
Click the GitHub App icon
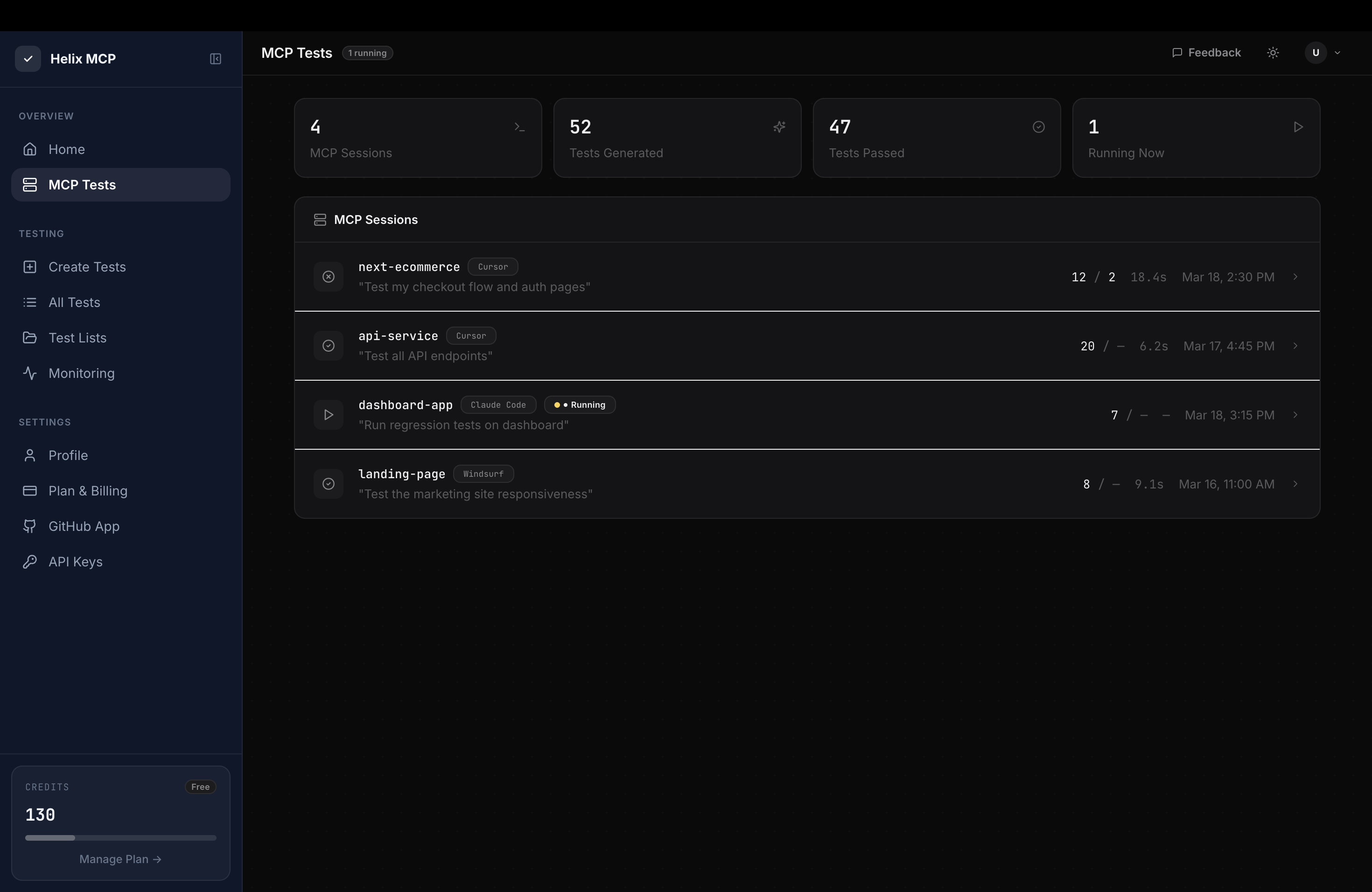click(30, 526)
